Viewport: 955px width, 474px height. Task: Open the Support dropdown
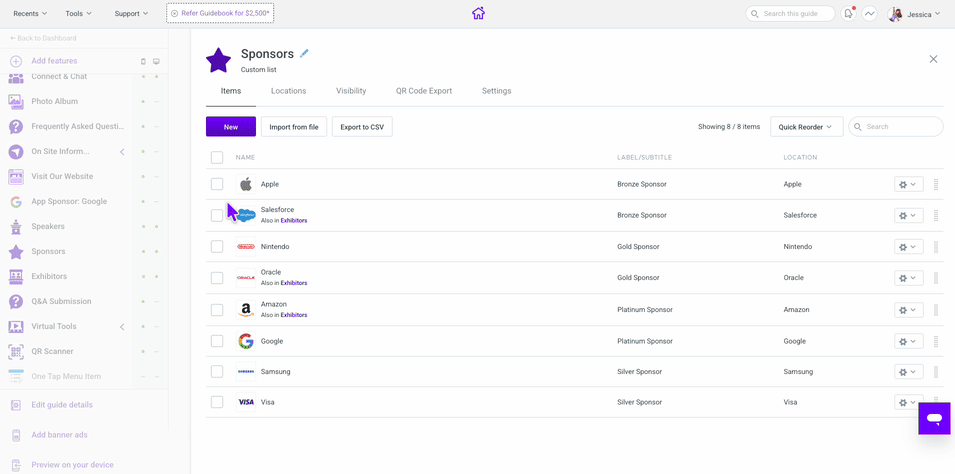click(132, 13)
